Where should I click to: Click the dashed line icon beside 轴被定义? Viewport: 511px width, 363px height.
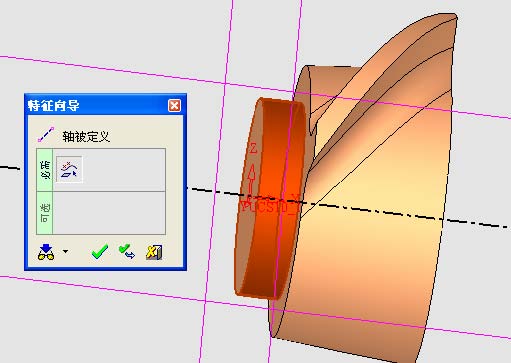click(46, 135)
